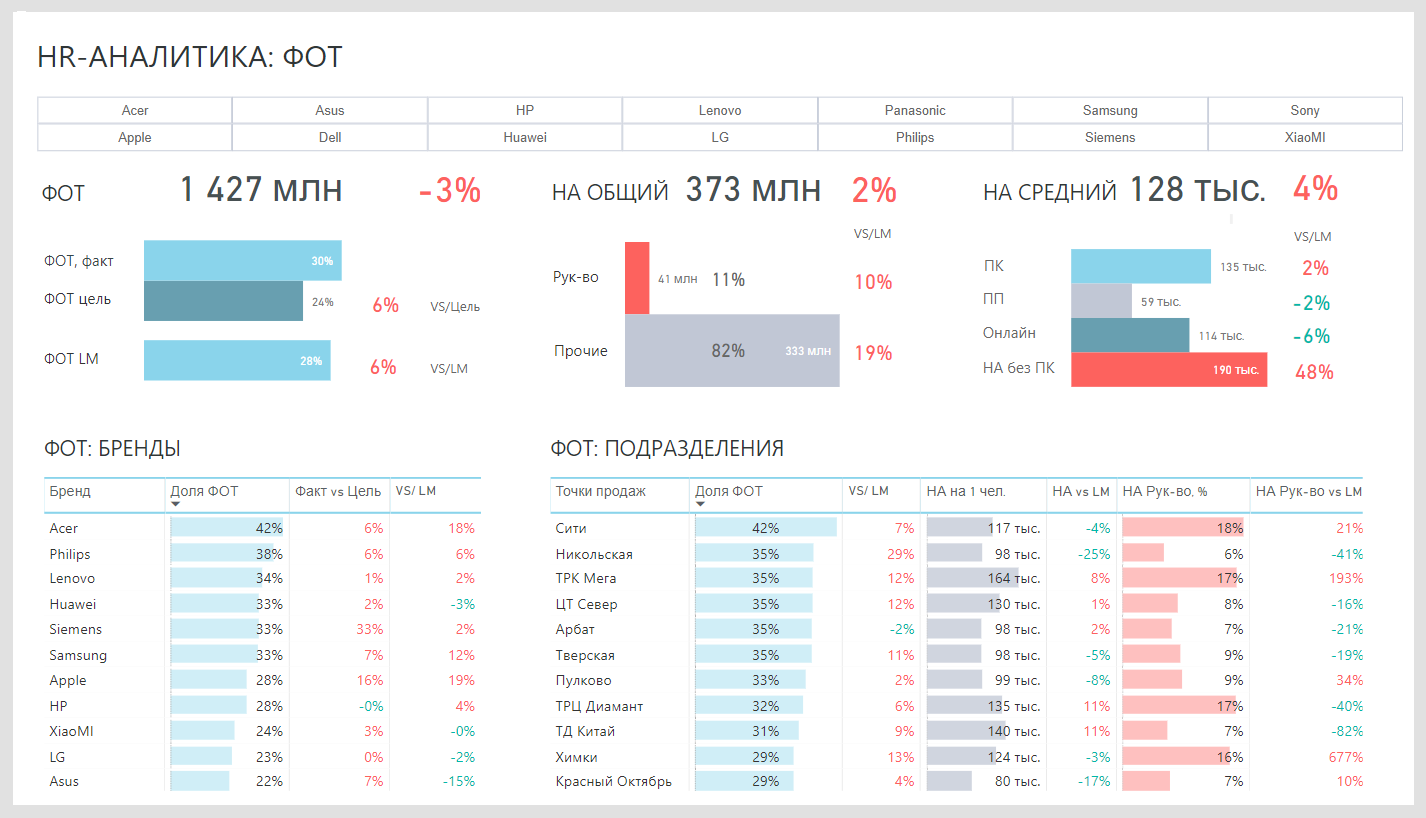Click the ПП 59 тыс. bar
The height and width of the screenshot is (818, 1426).
(1101, 300)
